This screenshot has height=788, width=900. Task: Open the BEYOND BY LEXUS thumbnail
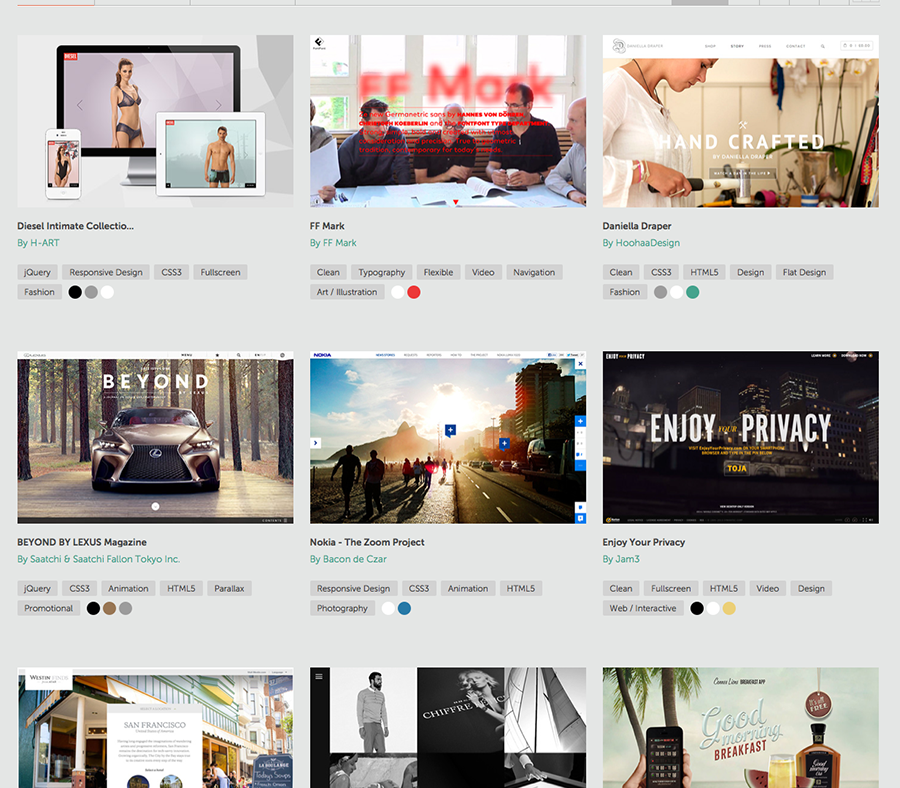pyautogui.click(x=155, y=437)
